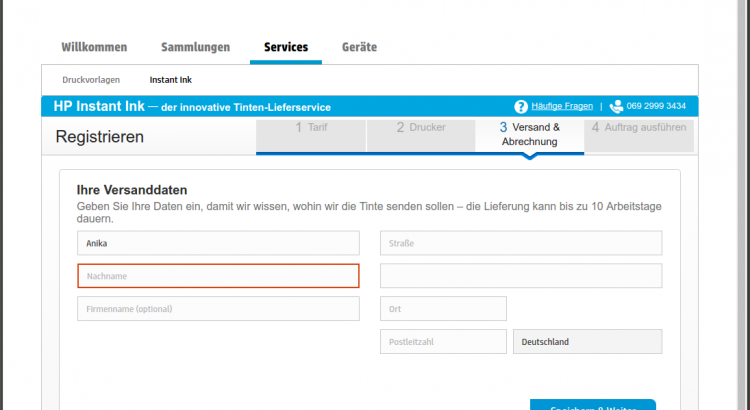750x410 pixels.
Task: Open the Häufige Fragen link
Action: (x=562, y=106)
